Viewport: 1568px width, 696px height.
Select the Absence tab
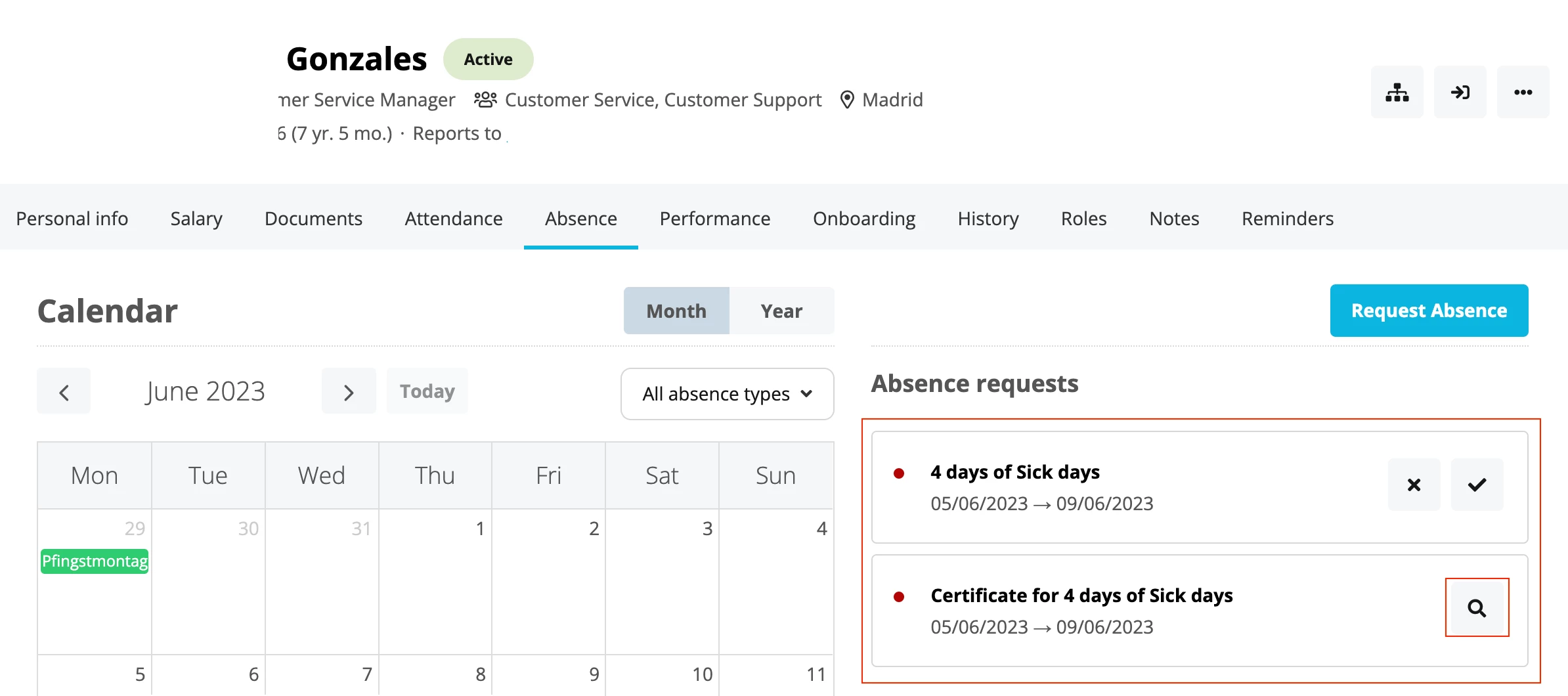tap(581, 218)
